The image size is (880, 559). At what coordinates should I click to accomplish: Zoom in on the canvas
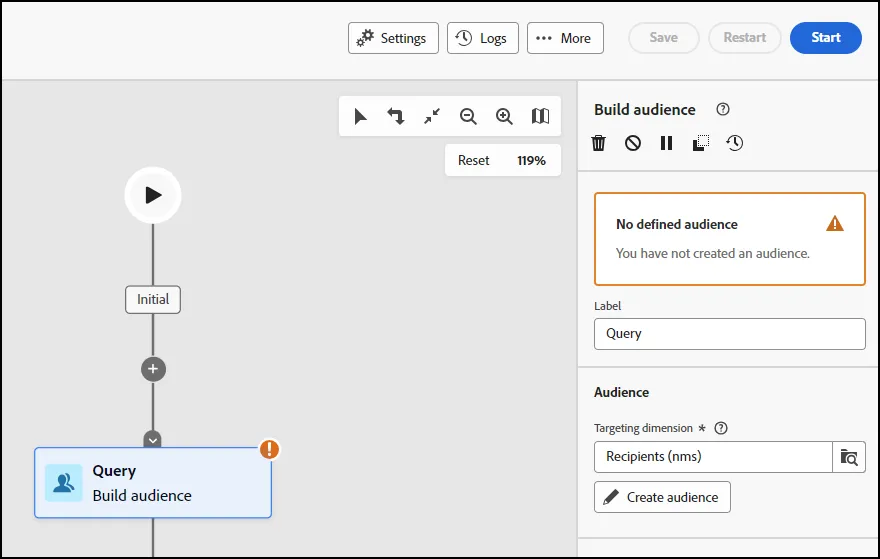(x=504, y=116)
